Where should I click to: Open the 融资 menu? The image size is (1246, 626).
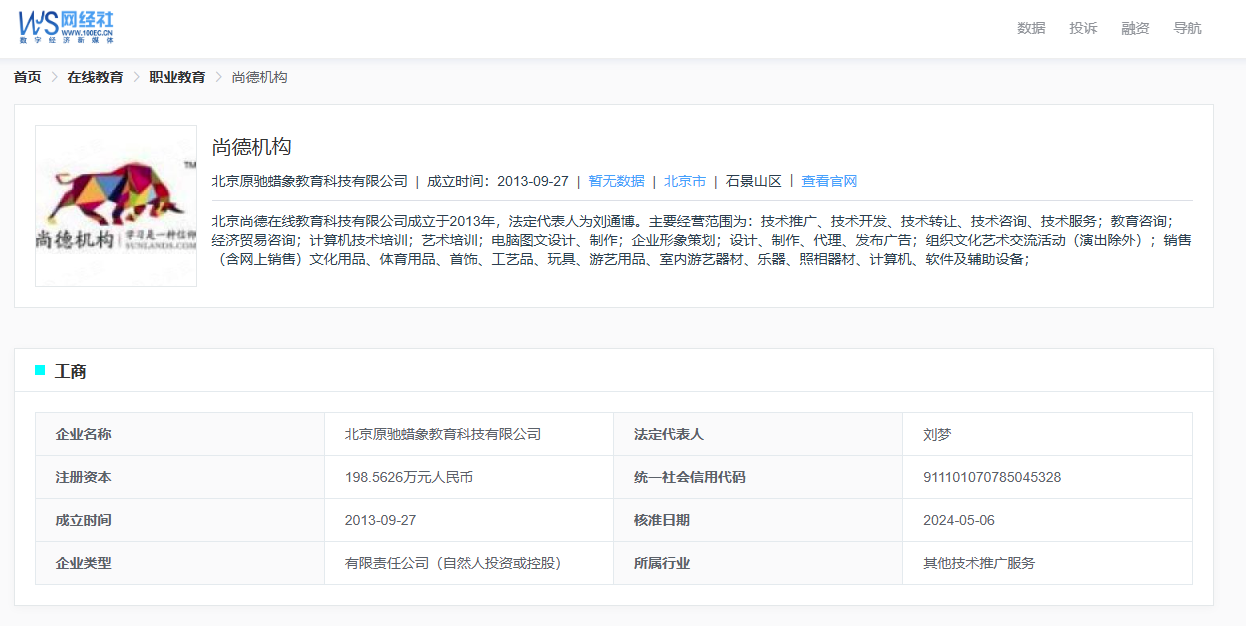click(x=1135, y=28)
